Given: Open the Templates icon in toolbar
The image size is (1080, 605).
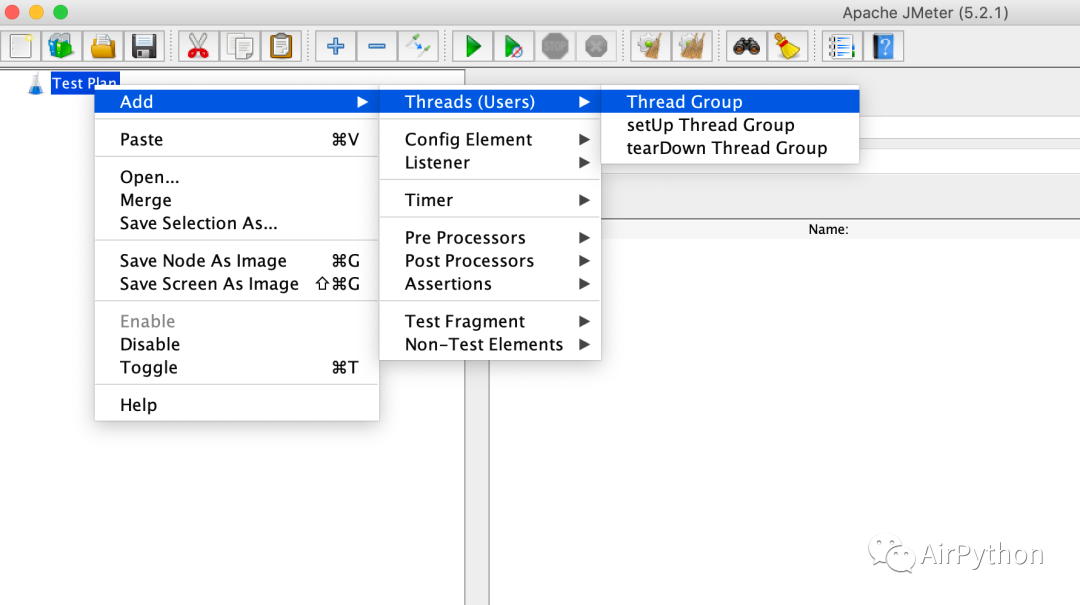Looking at the screenshot, I should pyautogui.click(x=61, y=46).
